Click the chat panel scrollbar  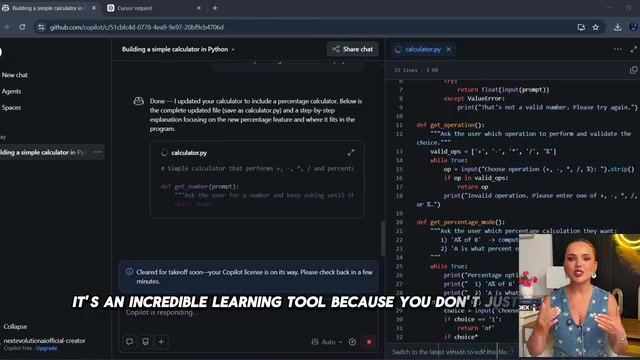tap(382, 239)
